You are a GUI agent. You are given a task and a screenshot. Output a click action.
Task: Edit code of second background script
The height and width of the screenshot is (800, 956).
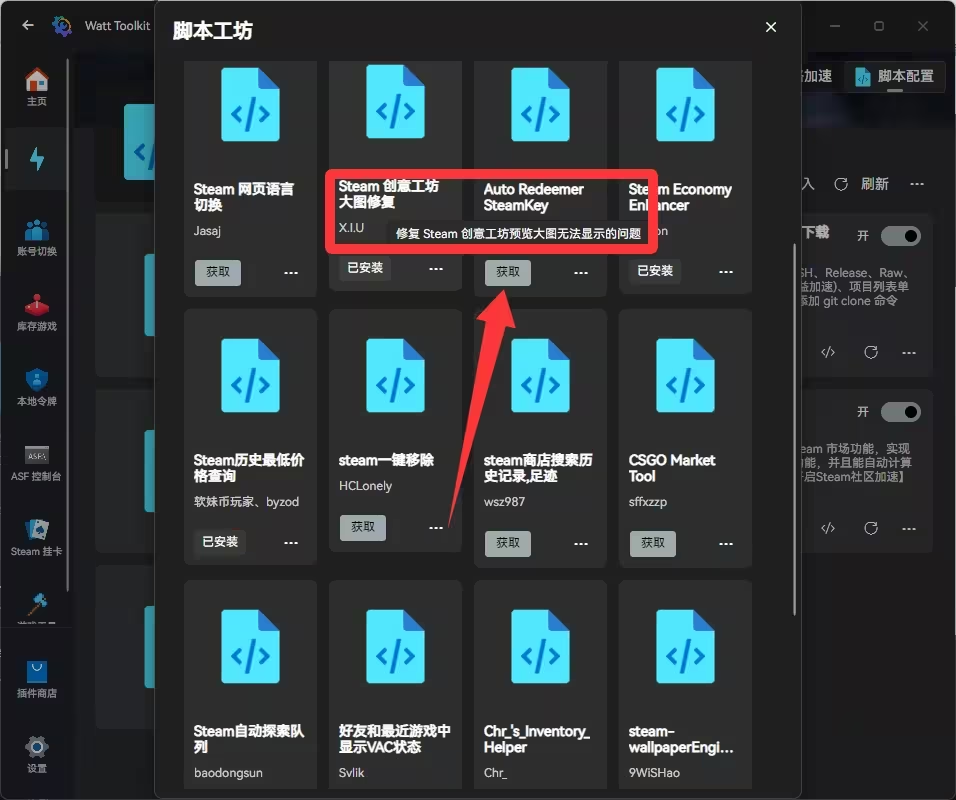[x=827, y=528]
